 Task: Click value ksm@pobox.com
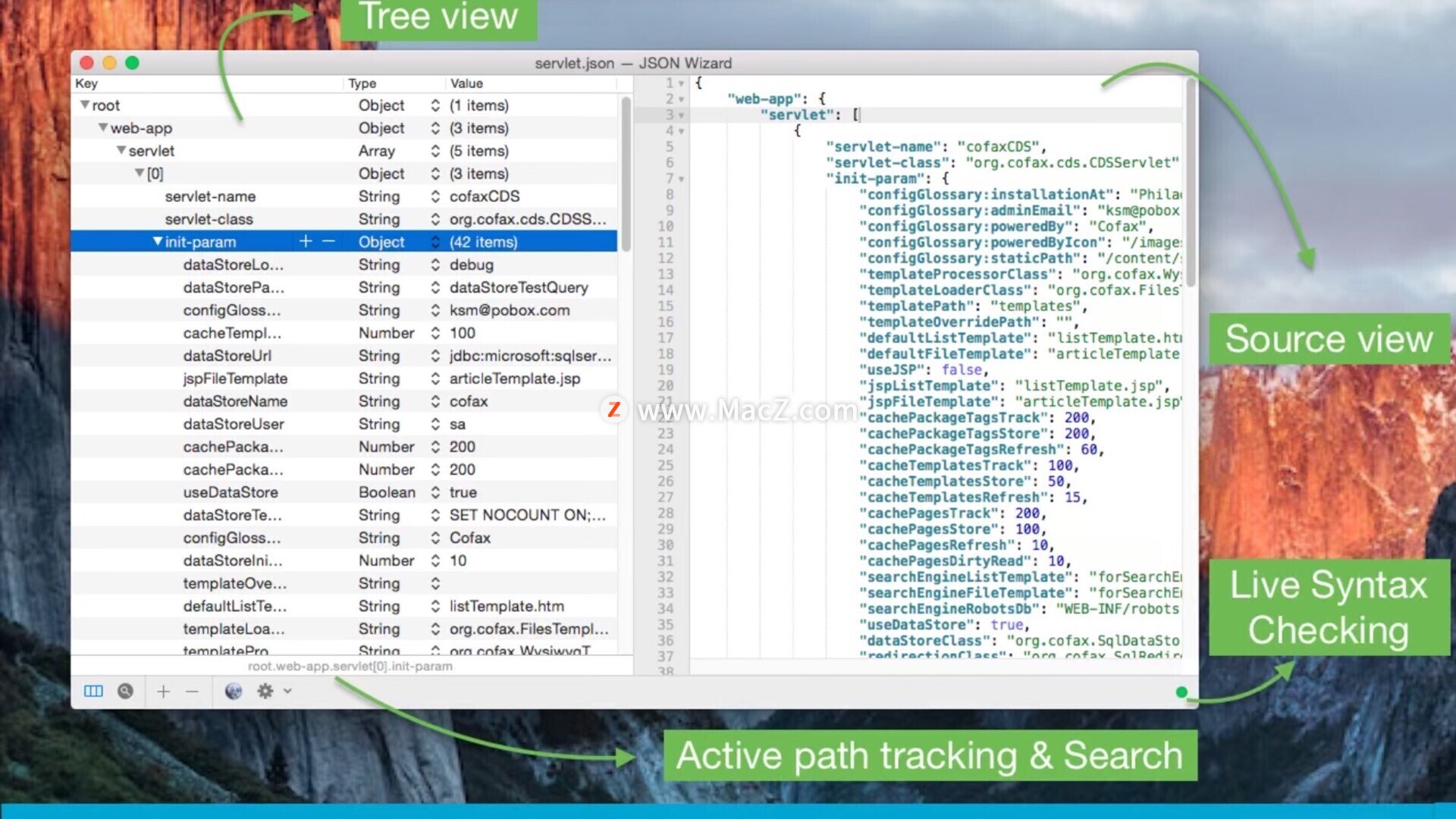pyautogui.click(x=510, y=310)
